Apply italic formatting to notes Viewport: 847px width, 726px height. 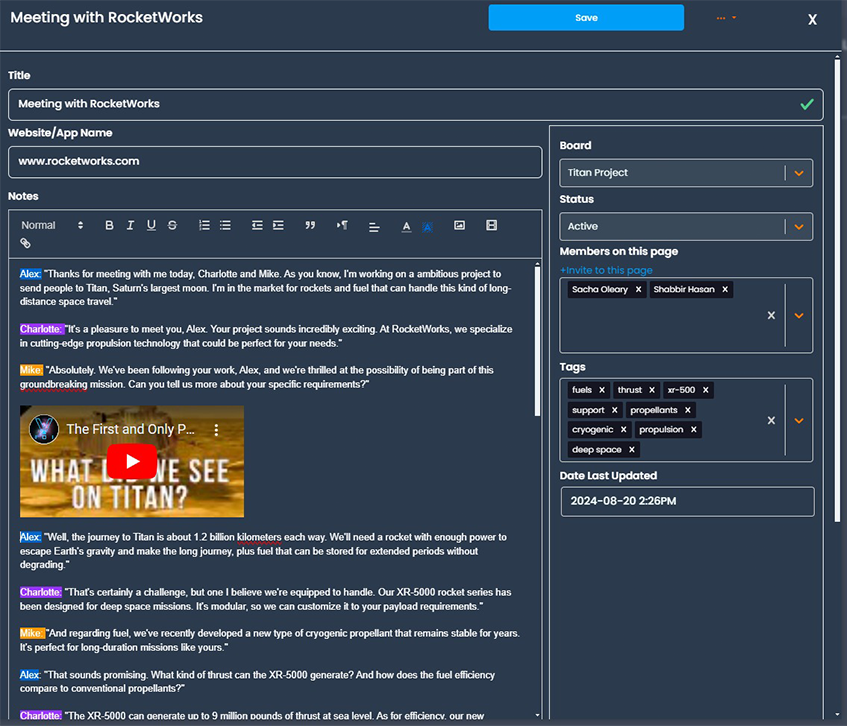click(130, 226)
